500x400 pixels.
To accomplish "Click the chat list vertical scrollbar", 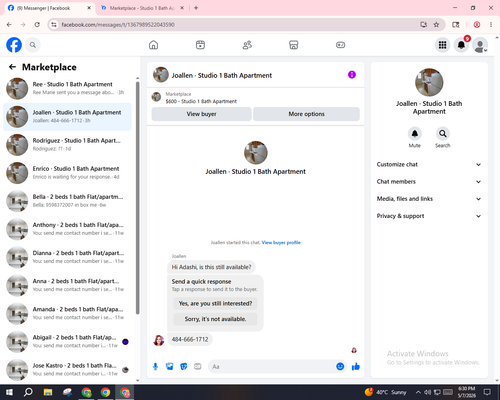I will click(137, 197).
